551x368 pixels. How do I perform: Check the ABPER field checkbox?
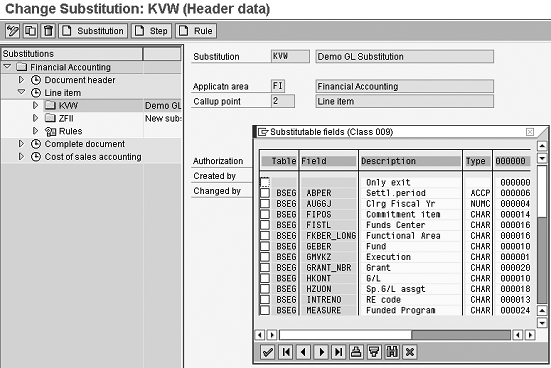265,193
